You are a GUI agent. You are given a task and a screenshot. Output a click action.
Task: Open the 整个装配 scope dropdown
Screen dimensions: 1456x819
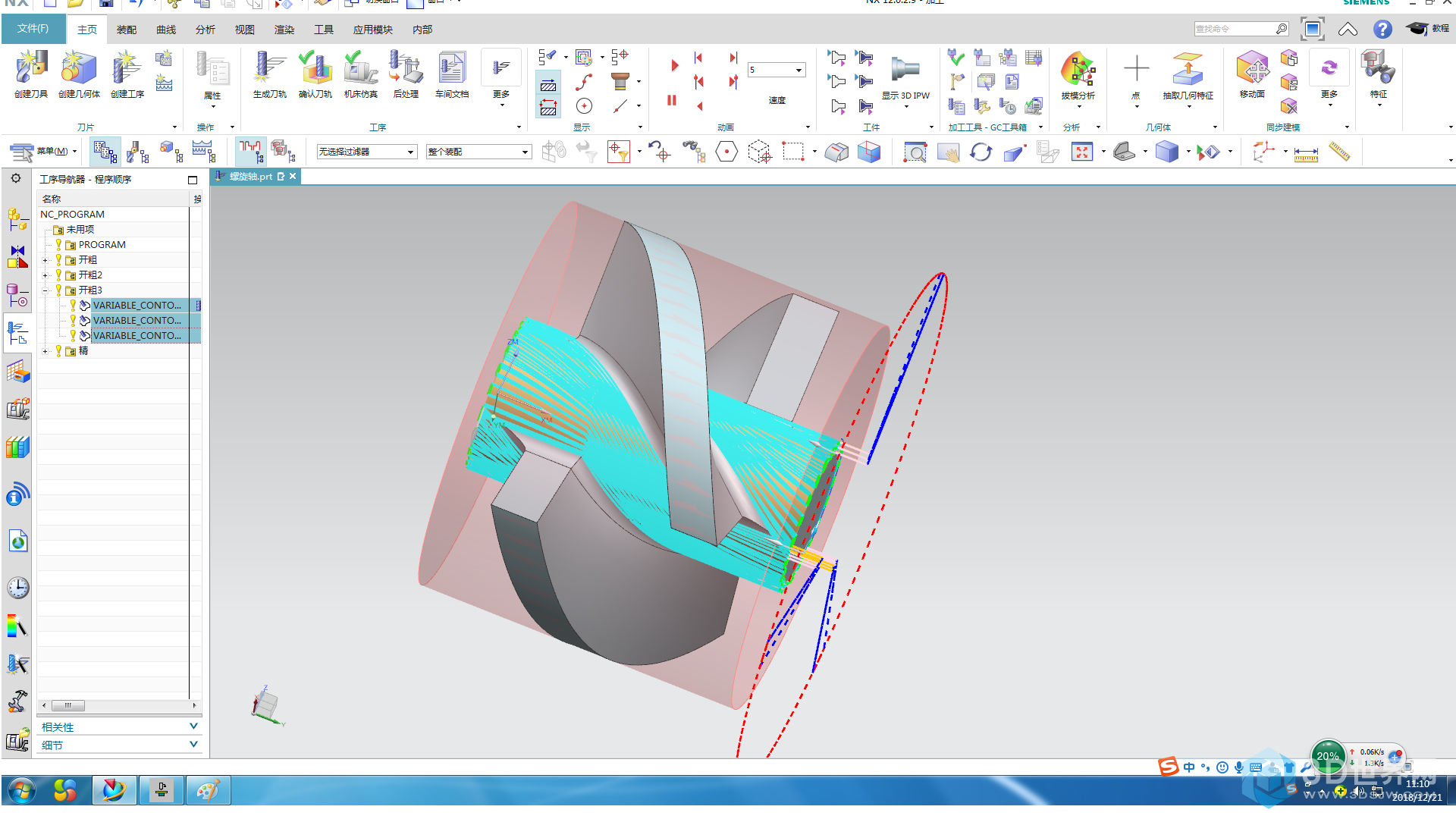click(478, 152)
